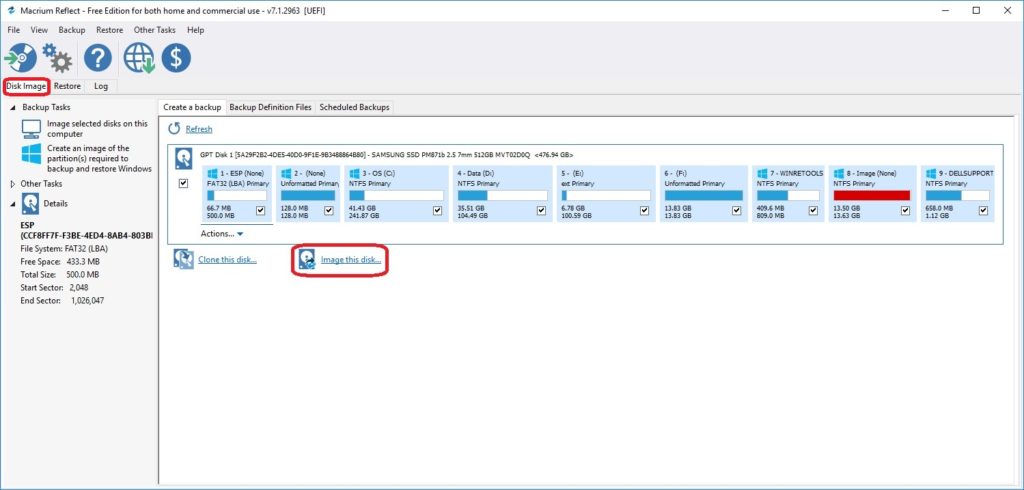Collapse the Backup Tasks section
Viewport: 1024px width, 490px height.
13,107
